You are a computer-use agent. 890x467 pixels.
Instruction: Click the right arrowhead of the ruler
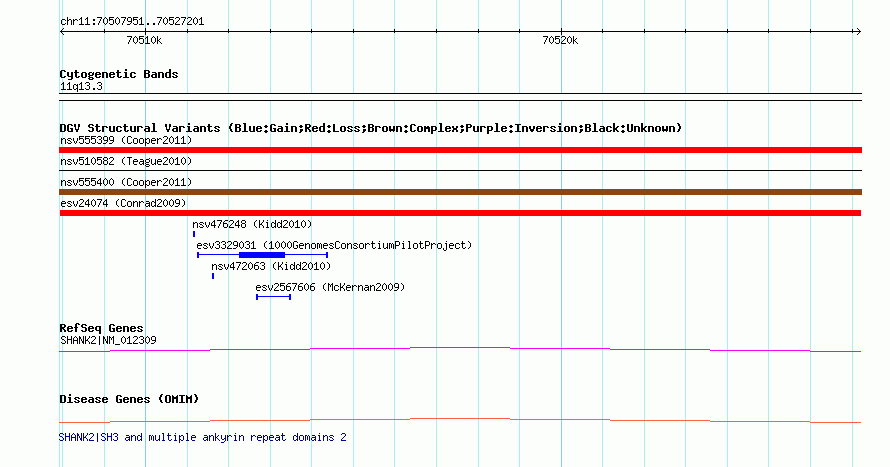[x=858, y=32]
